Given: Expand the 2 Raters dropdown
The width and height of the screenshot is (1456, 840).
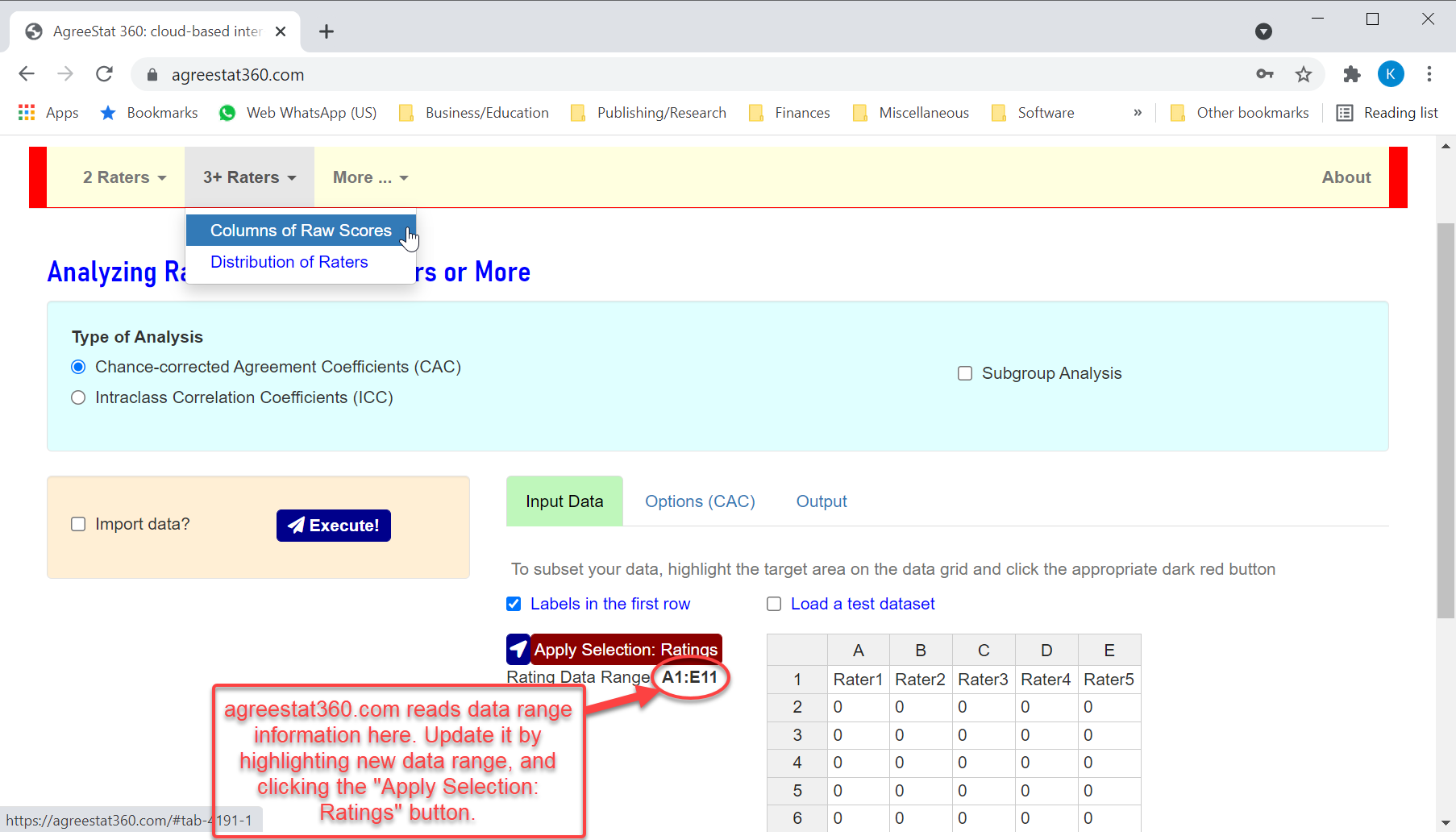Looking at the screenshot, I should 124,177.
